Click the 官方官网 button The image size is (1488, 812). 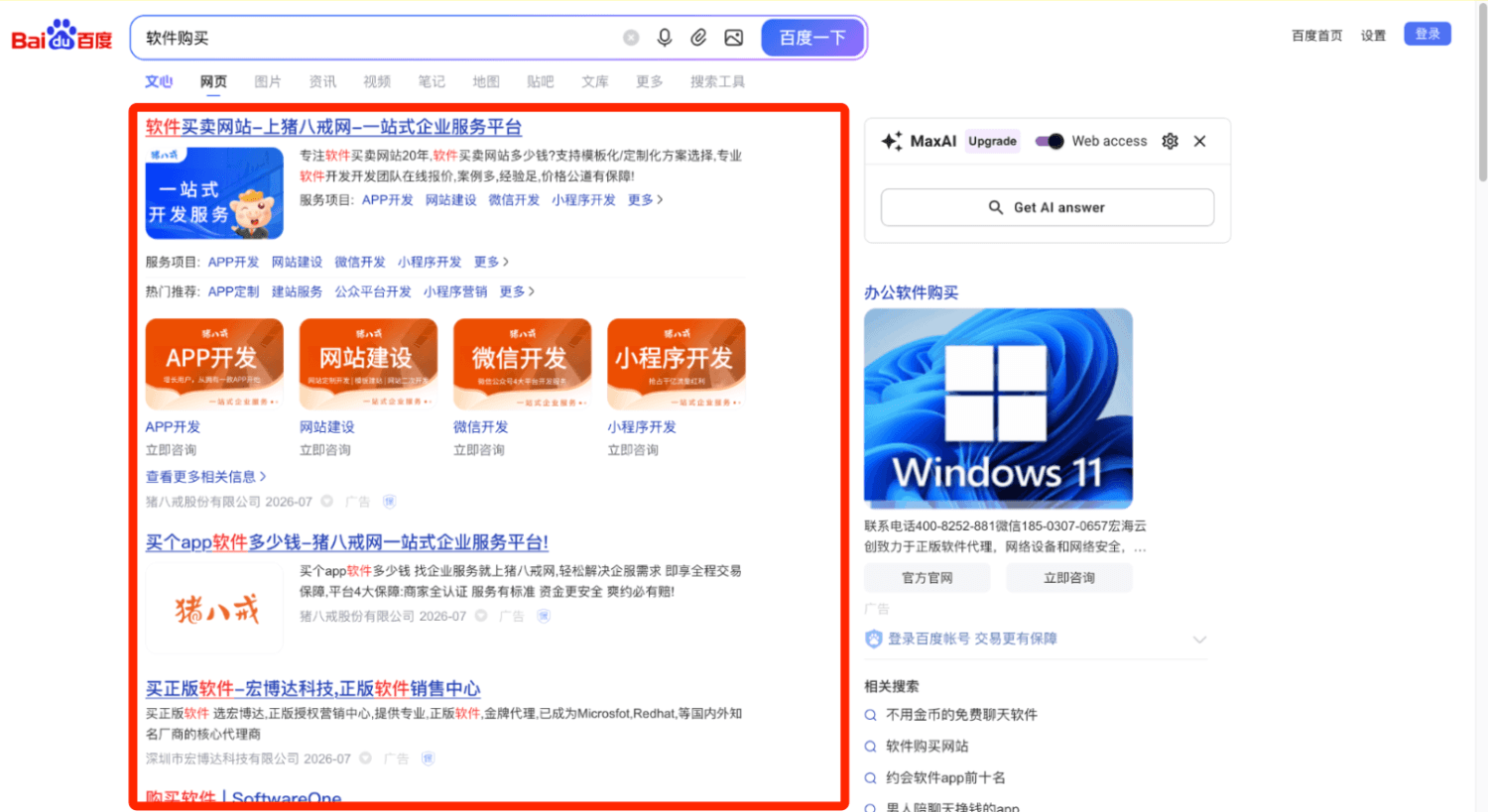click(928, 578)
